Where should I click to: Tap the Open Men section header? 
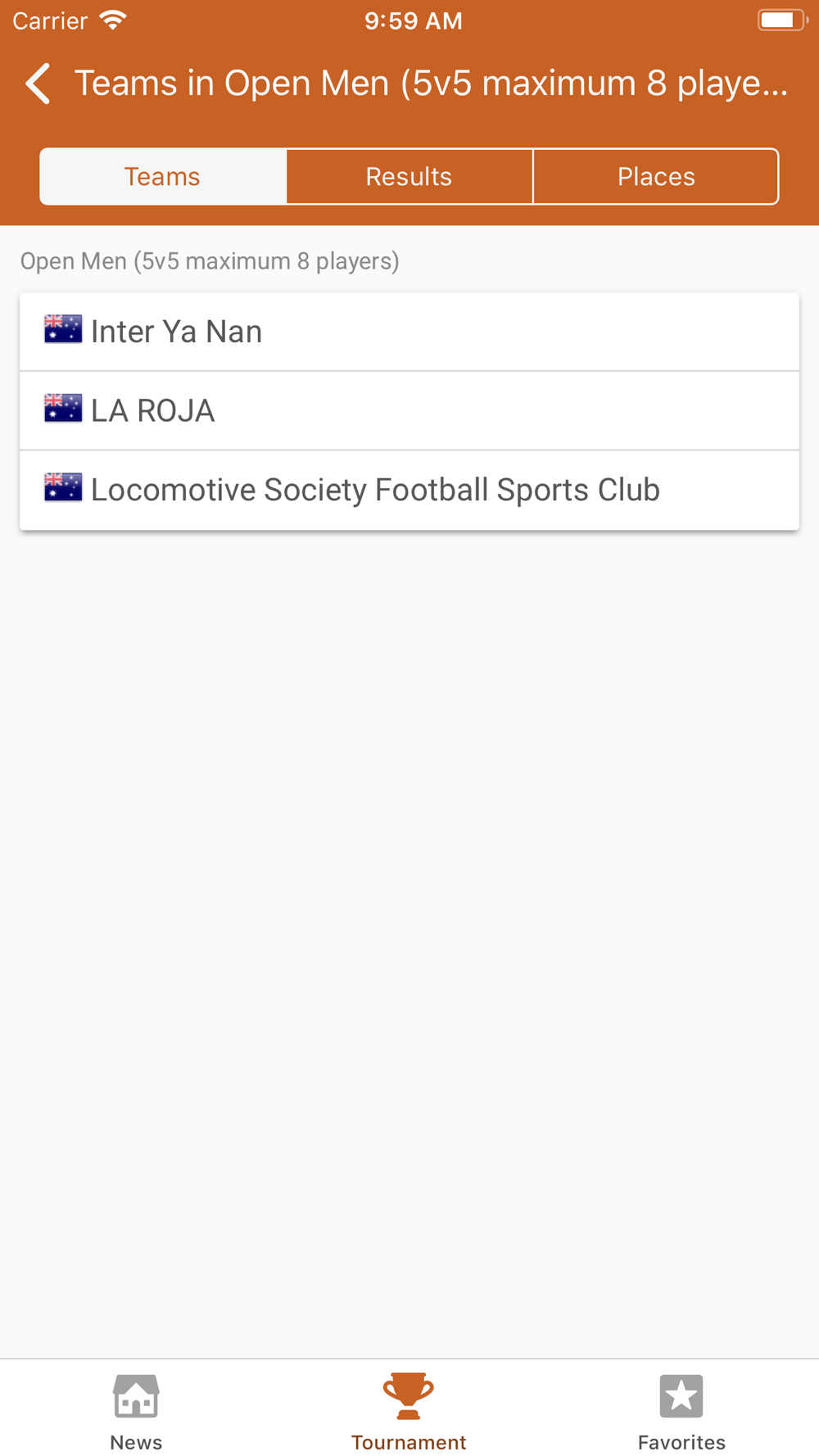(x=210, y=261)
